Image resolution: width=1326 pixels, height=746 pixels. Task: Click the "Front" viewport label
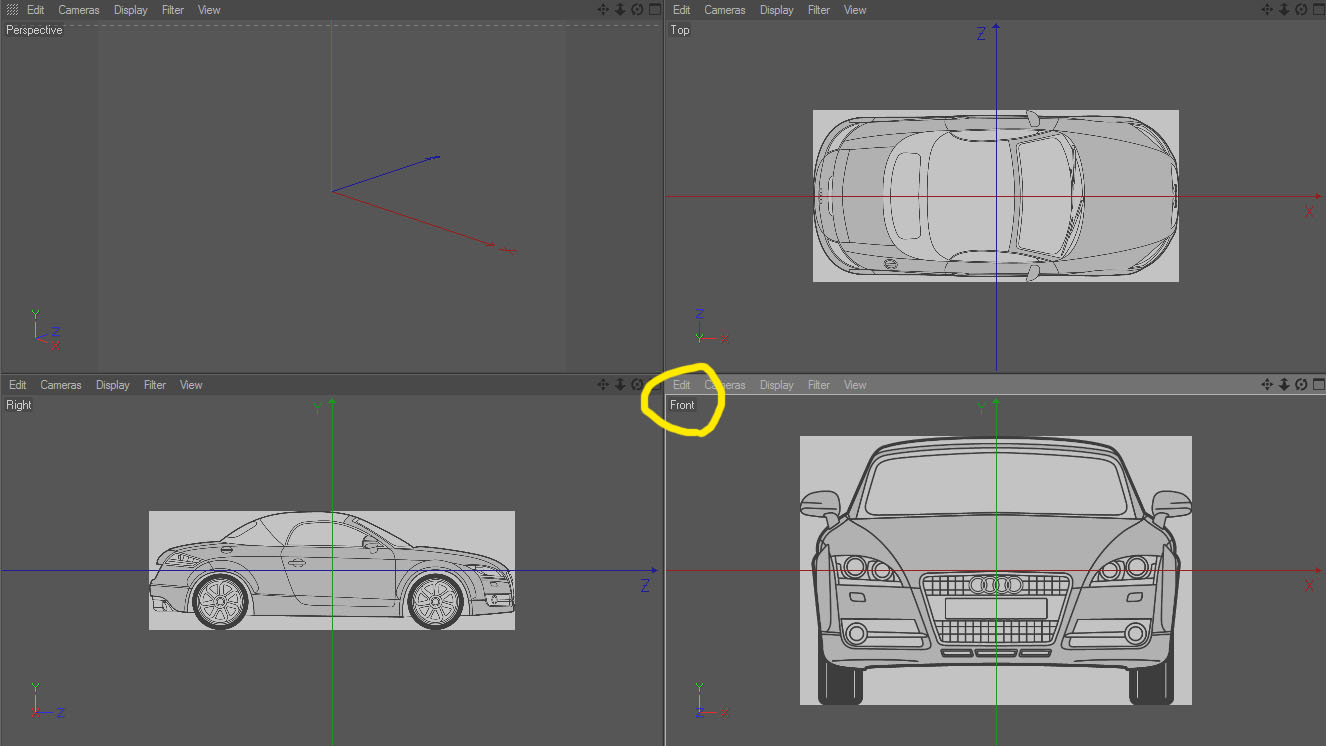682,405
